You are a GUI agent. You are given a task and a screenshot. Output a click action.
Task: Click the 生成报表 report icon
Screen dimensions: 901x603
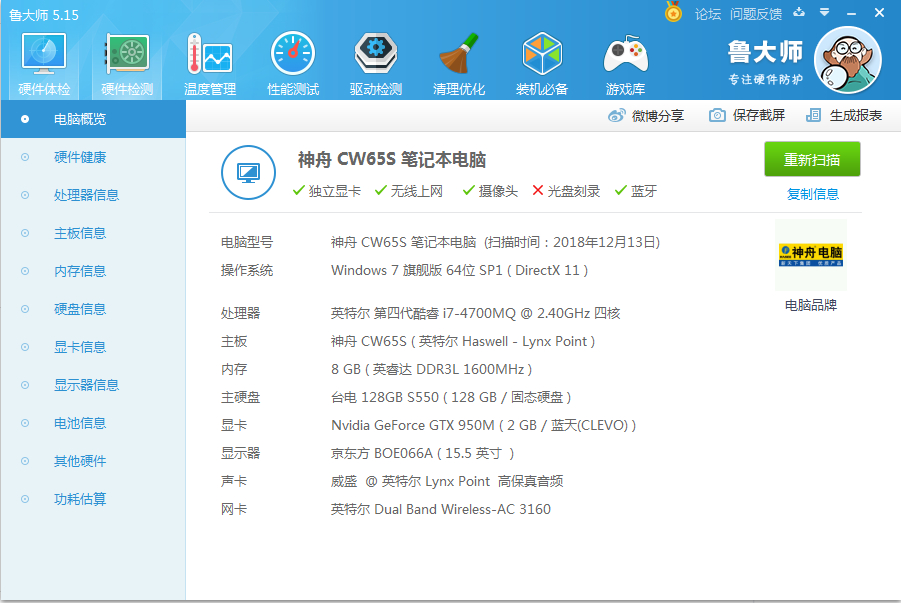813,116
